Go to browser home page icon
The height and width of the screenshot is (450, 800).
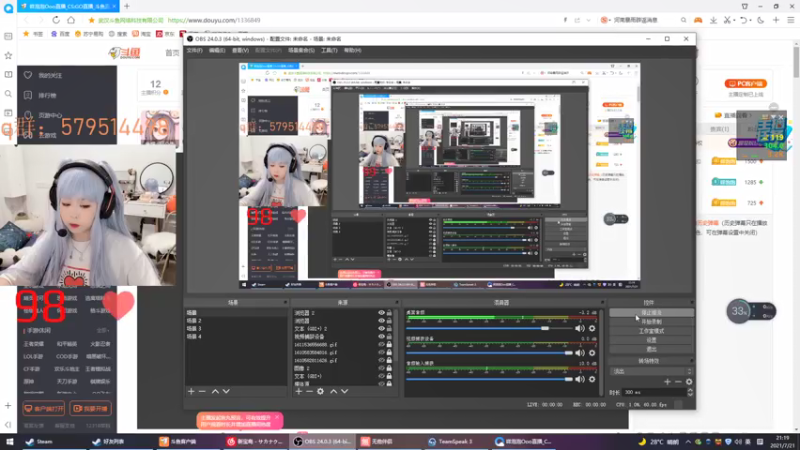coord(71,20)
